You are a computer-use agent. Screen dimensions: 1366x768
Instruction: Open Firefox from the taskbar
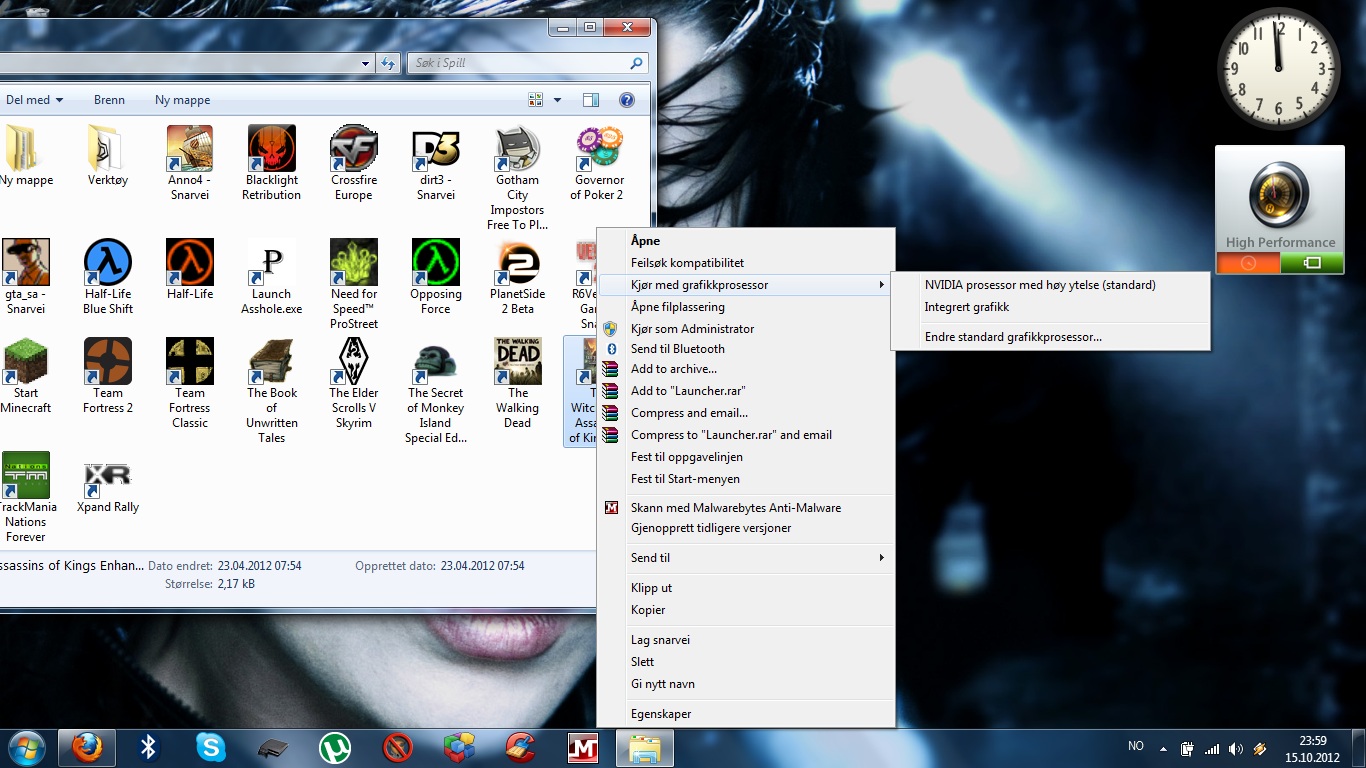point(87,747)
